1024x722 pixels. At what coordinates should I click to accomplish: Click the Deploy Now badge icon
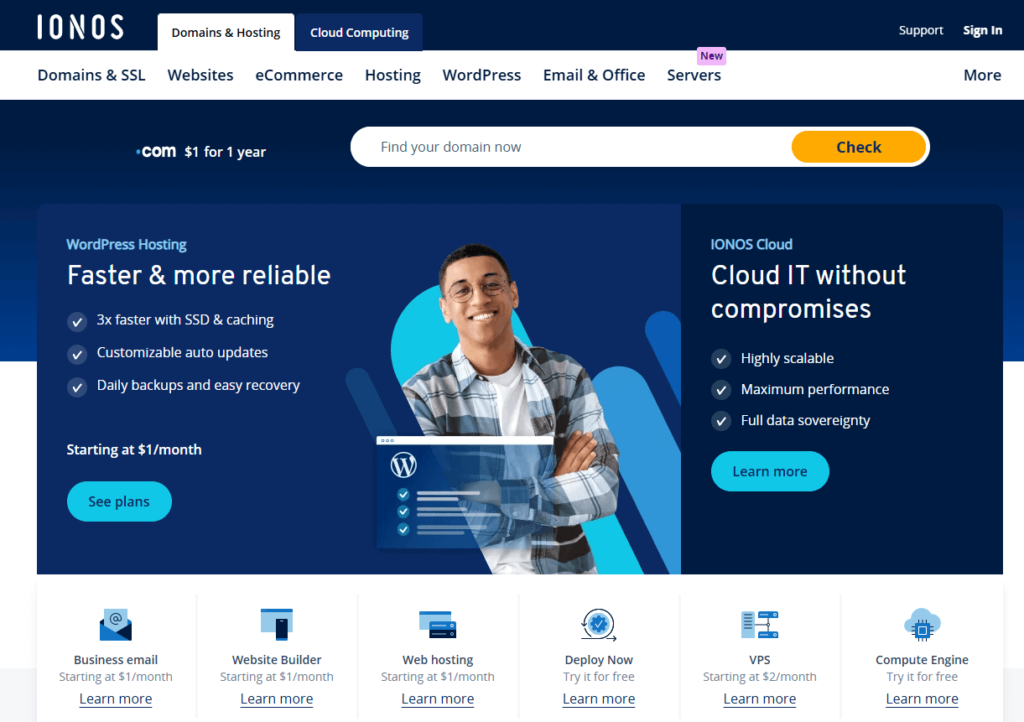coord(598,625)
